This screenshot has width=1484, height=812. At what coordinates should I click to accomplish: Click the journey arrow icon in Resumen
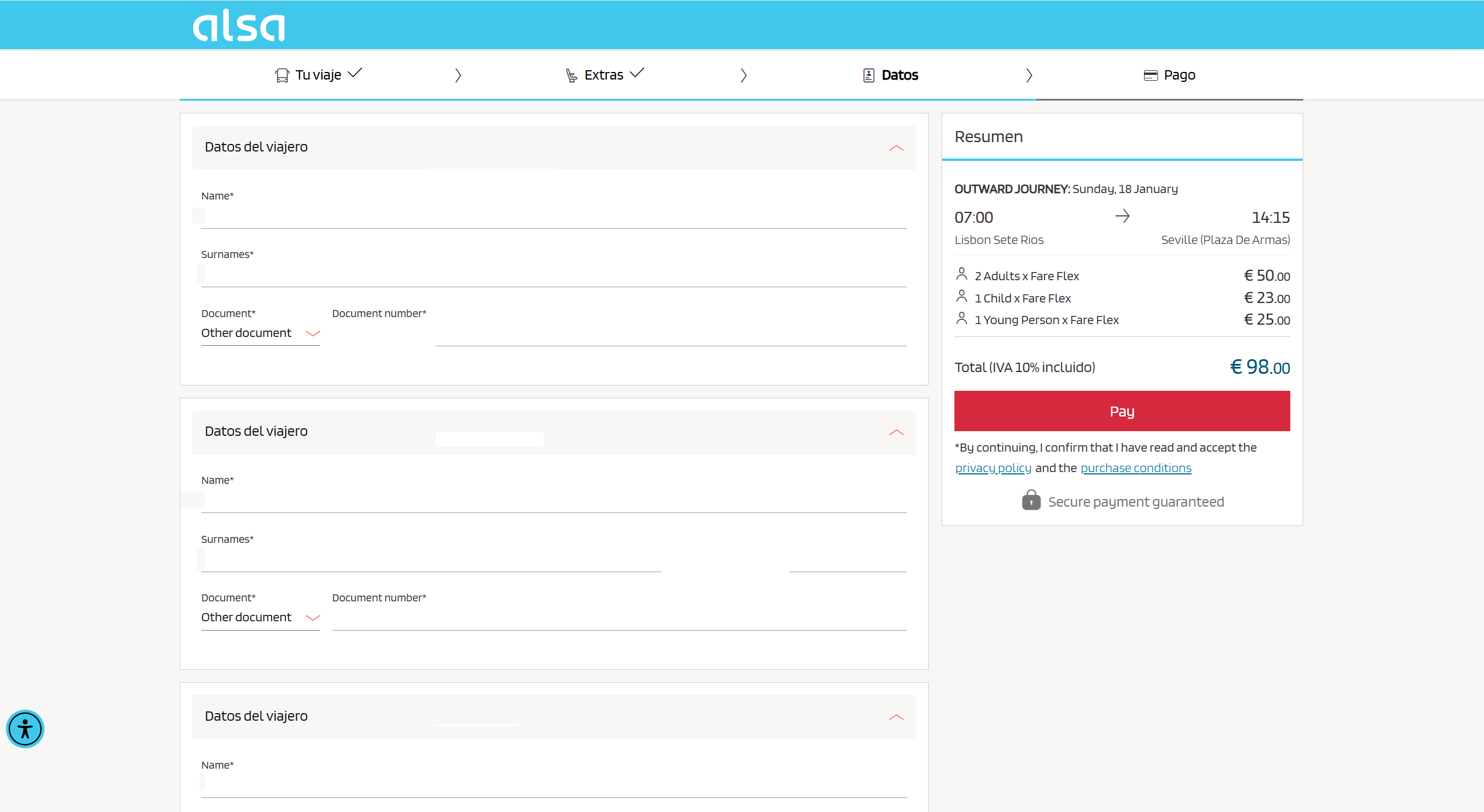pos(1122,216)
